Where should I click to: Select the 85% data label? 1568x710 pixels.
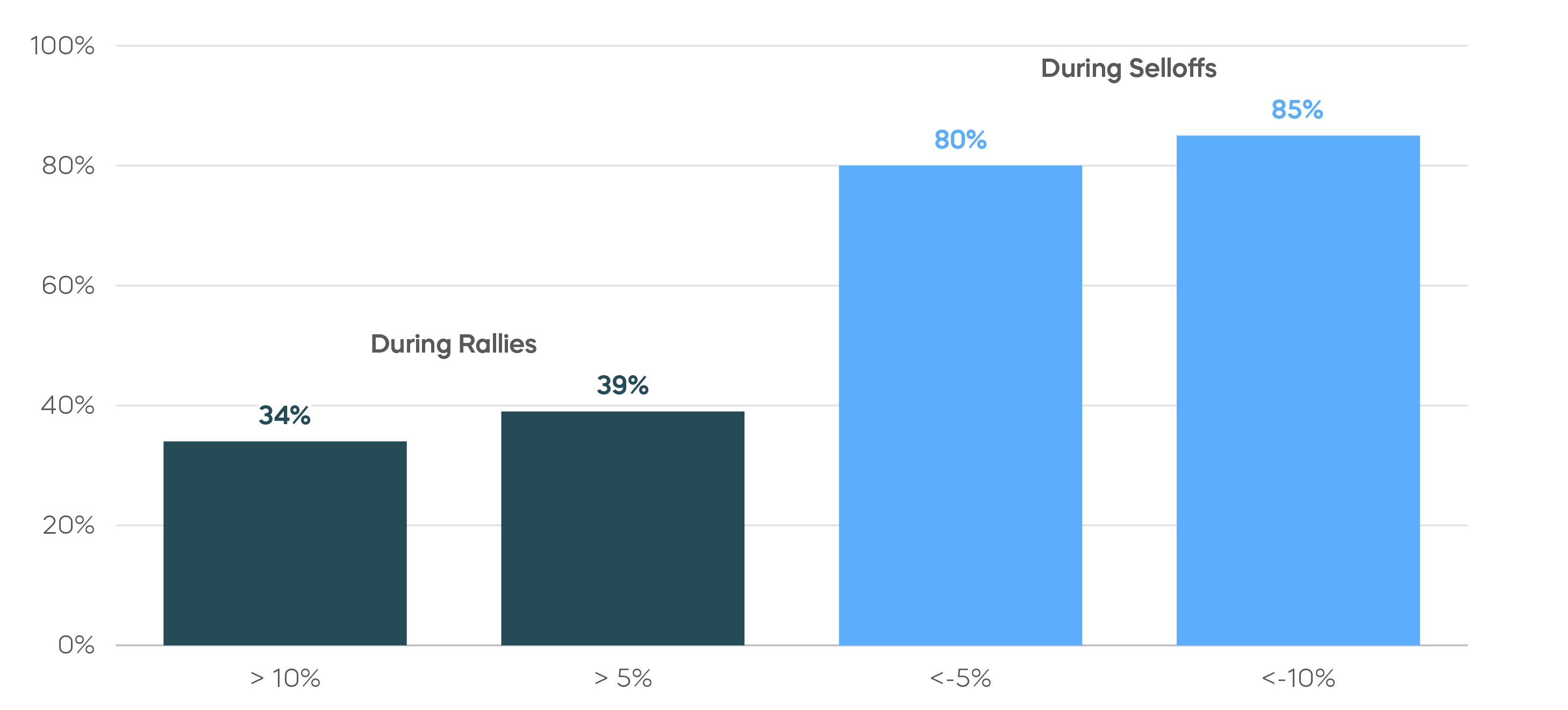[1297, 110]
